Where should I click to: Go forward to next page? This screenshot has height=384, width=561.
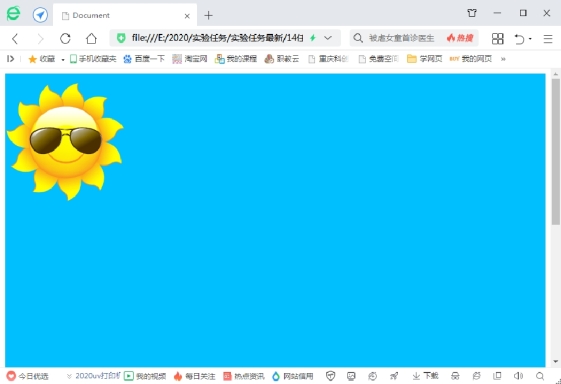coord(40,38)
